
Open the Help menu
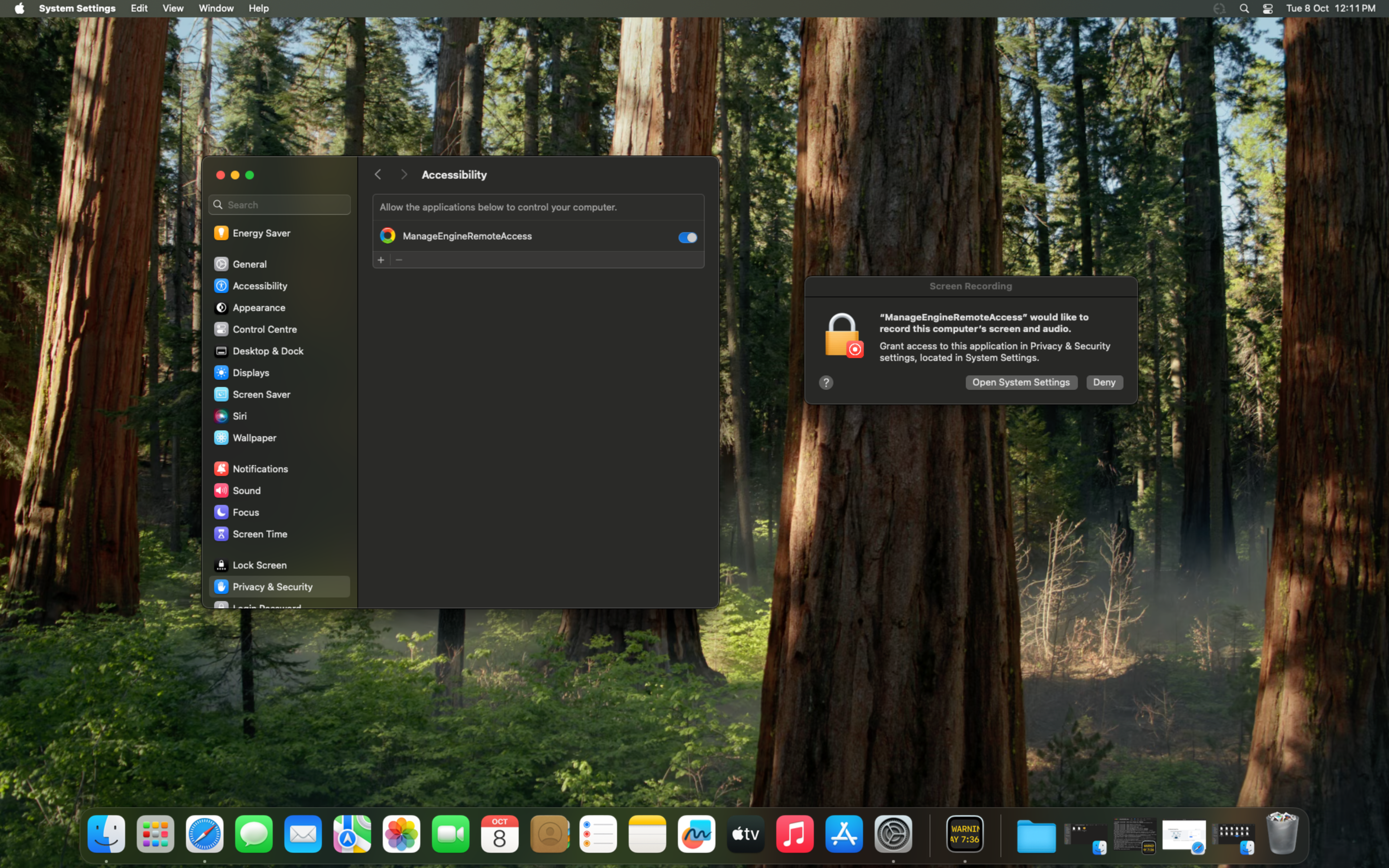click(259, 8)
